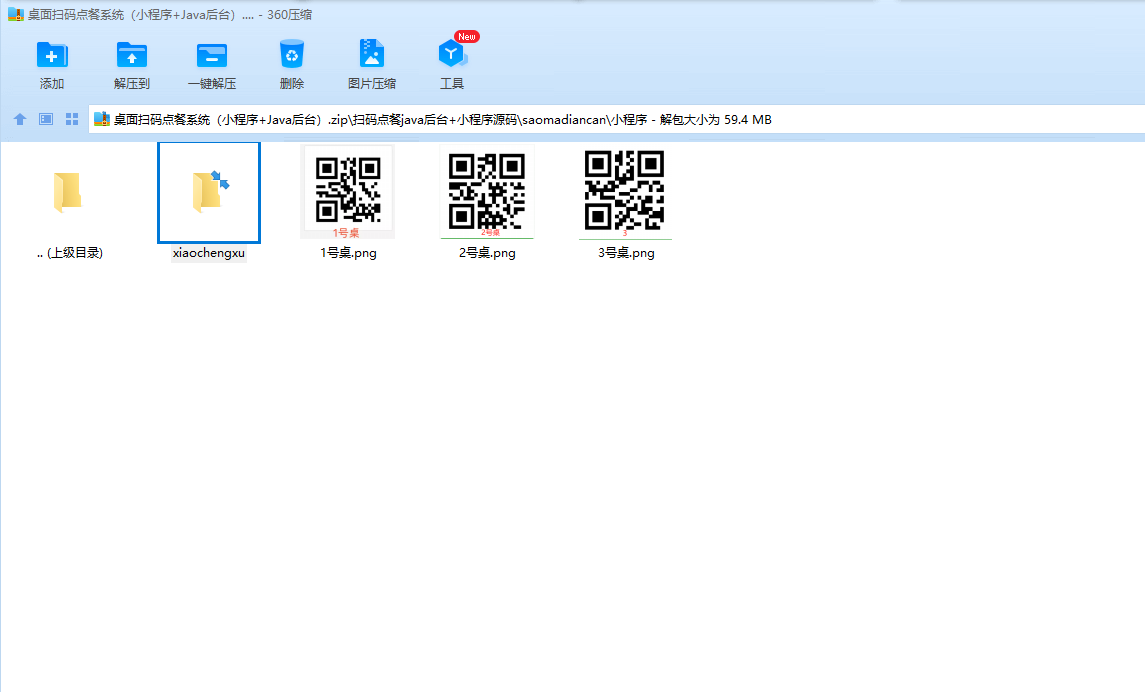Image resolution: width=1145 pixels, height=692 pixels.
Task: Open the 图片压缩 image compression tool
Action: point(372,55)
